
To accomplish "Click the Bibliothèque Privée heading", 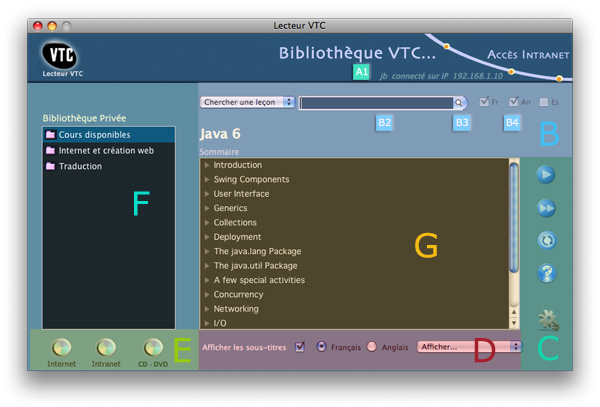I will 84,118.
